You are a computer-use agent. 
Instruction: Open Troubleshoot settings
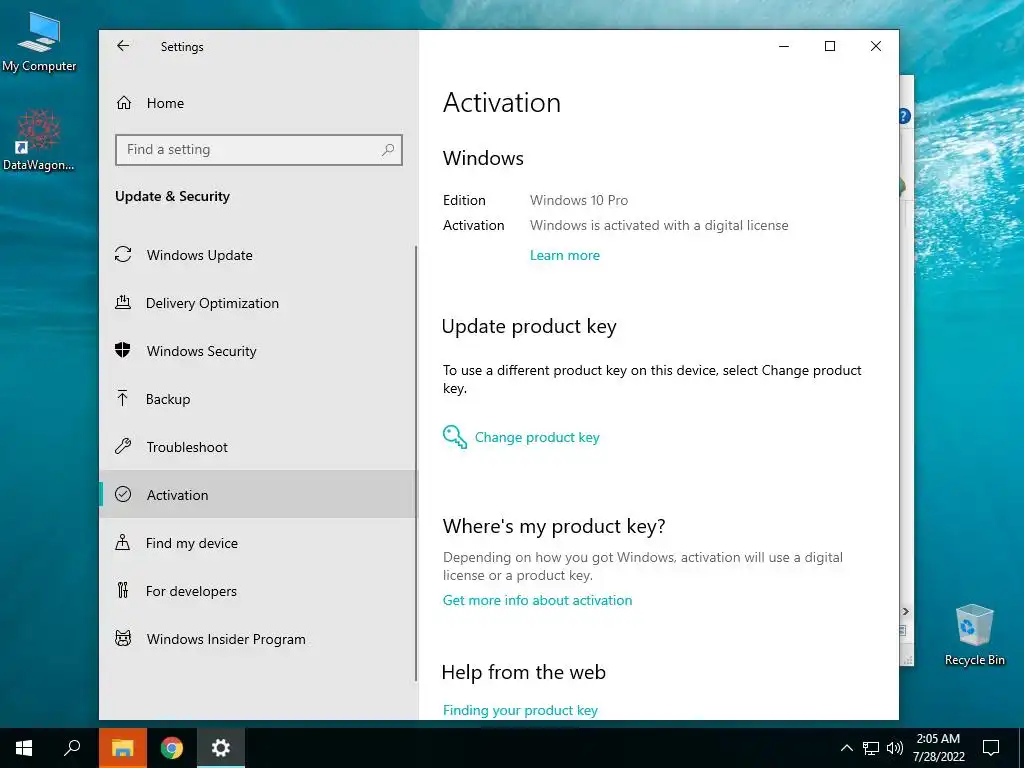click(257, 447)
